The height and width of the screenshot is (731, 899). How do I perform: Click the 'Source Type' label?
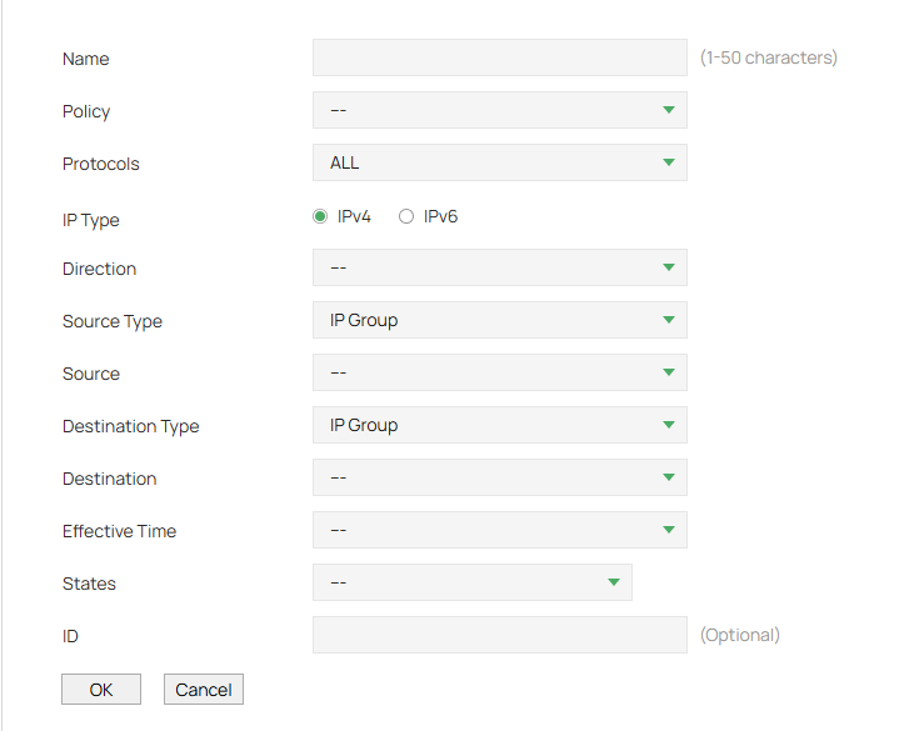click(x=112, y=321)
